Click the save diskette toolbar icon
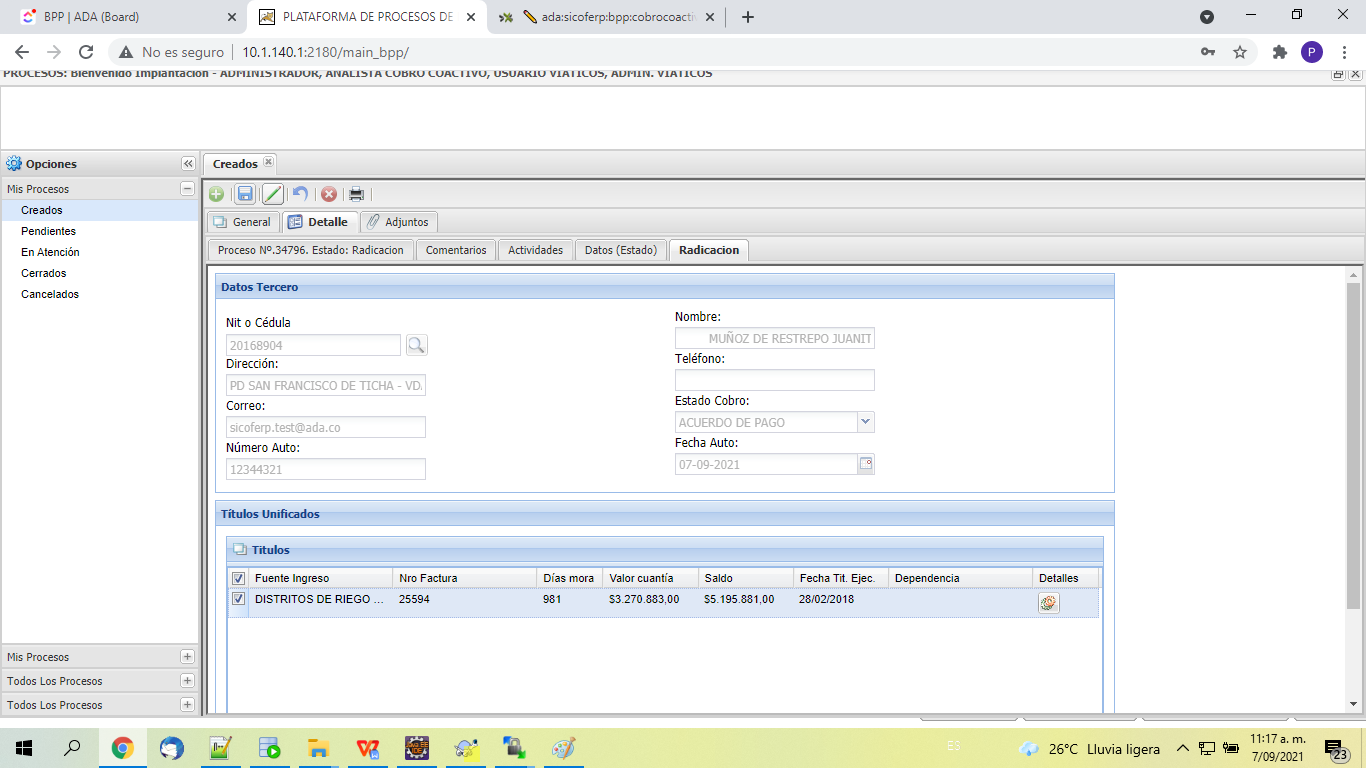Viewport: 1366px width, 768px height. 245,194
